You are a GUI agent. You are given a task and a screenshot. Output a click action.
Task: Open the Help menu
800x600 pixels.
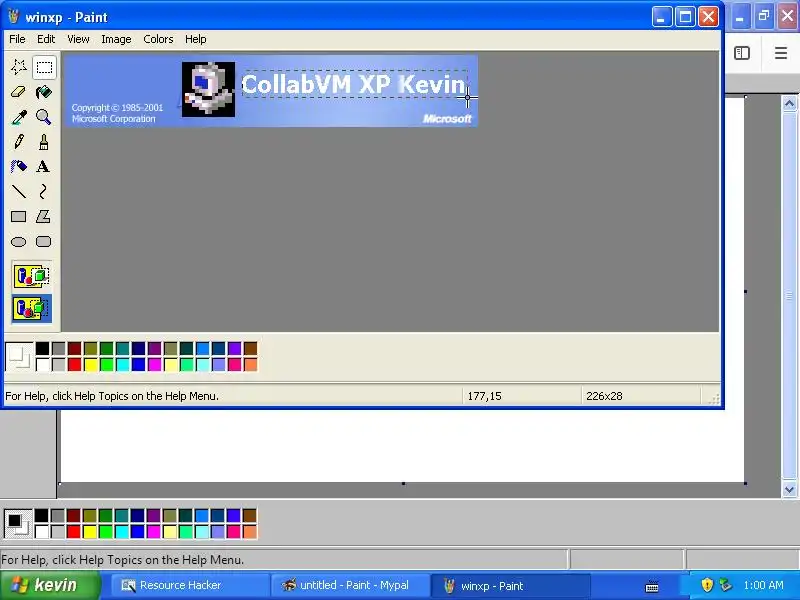[195, 39]
